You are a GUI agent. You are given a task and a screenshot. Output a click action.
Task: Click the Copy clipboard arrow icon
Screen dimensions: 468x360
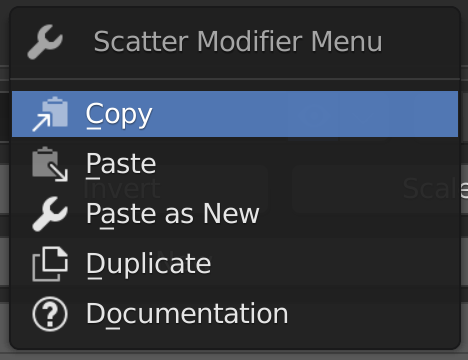pyautogui.click(x=50, y=114)
